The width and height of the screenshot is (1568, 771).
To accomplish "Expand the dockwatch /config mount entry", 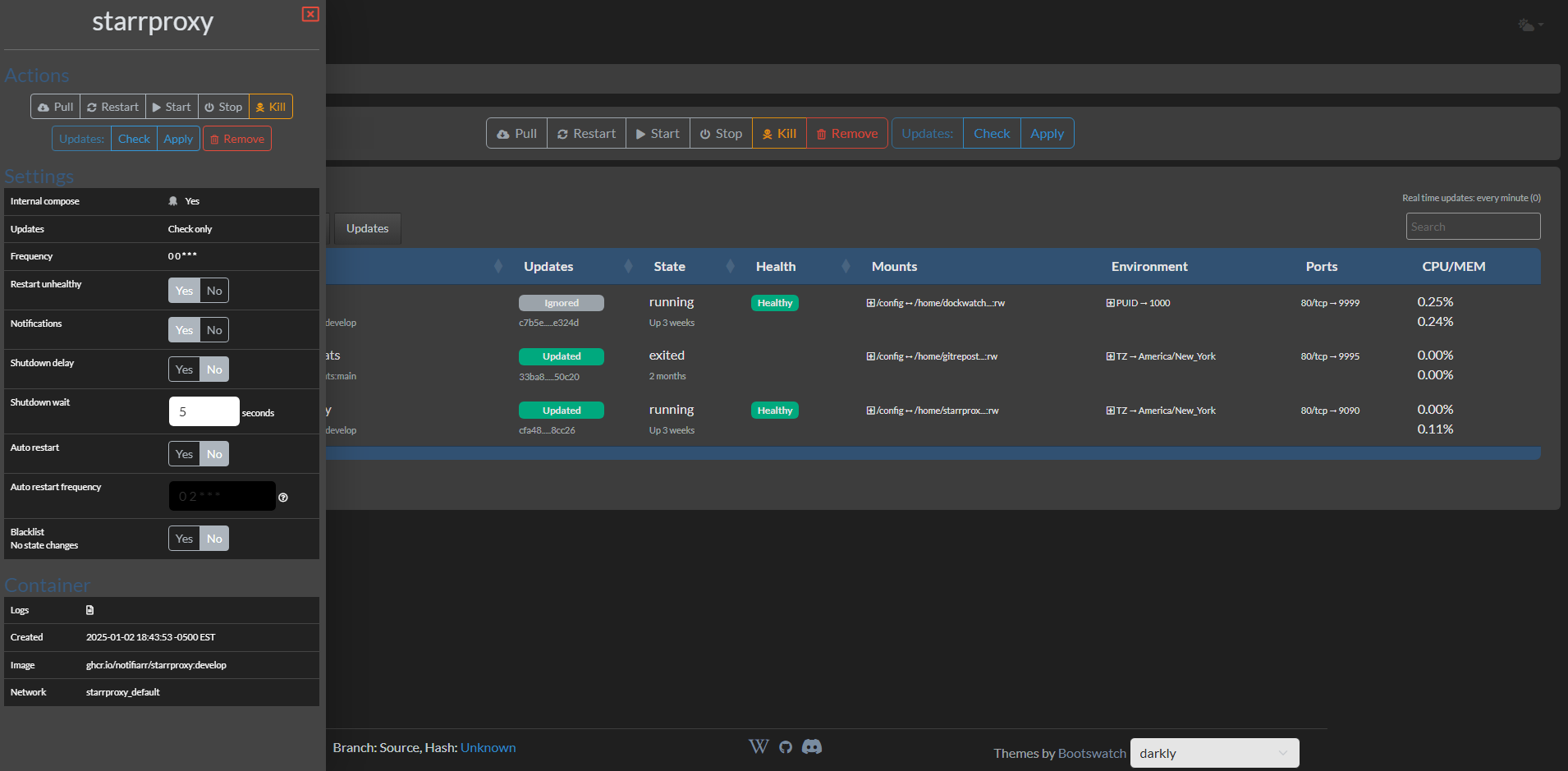I will coord(870,303).
